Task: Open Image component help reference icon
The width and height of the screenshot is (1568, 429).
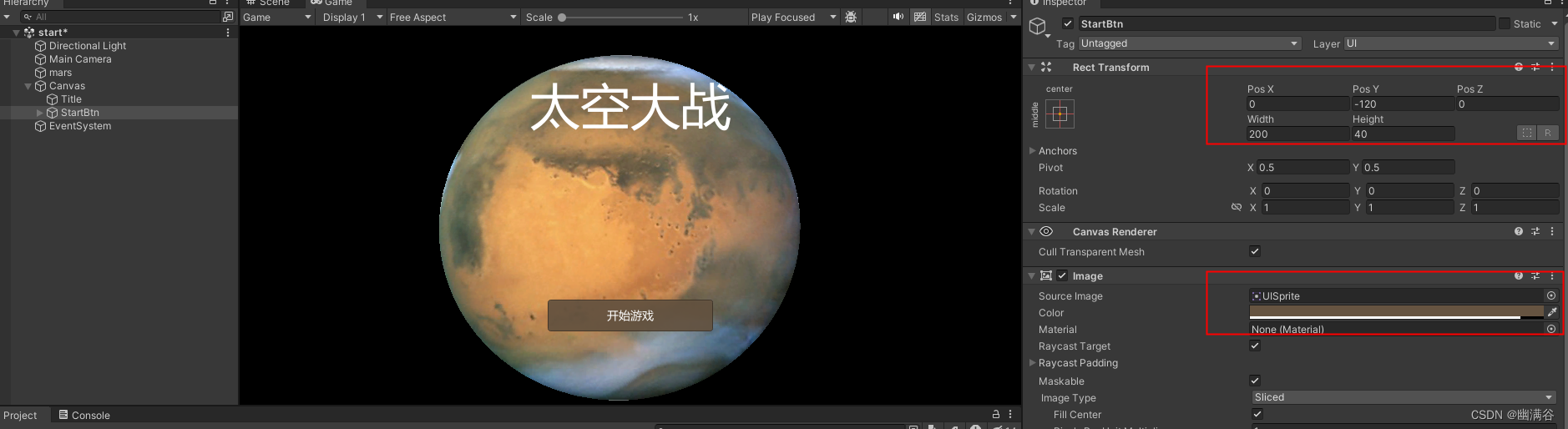Action: (1519, 275)
